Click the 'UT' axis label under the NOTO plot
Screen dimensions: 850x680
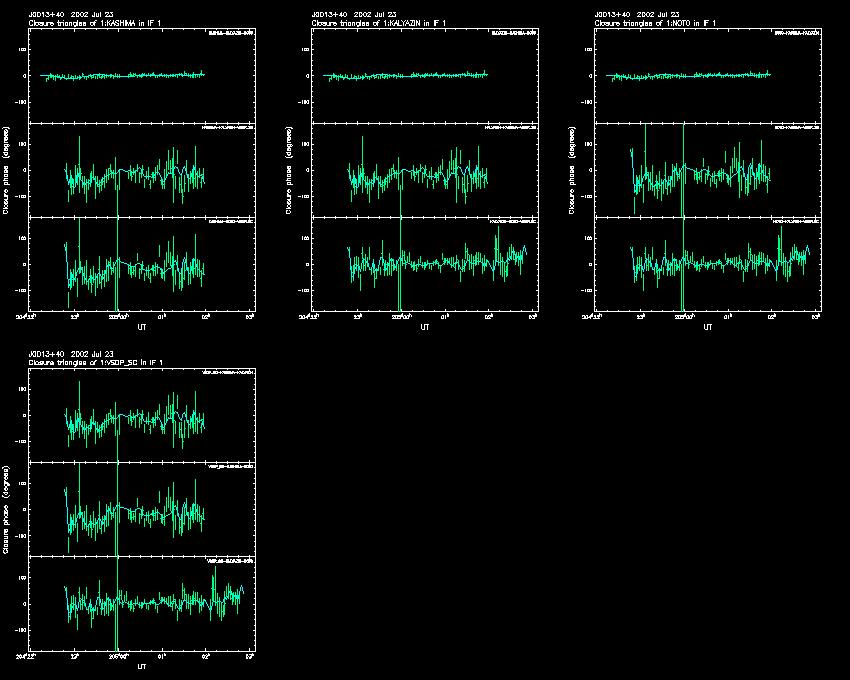click(x=707, y=327)
